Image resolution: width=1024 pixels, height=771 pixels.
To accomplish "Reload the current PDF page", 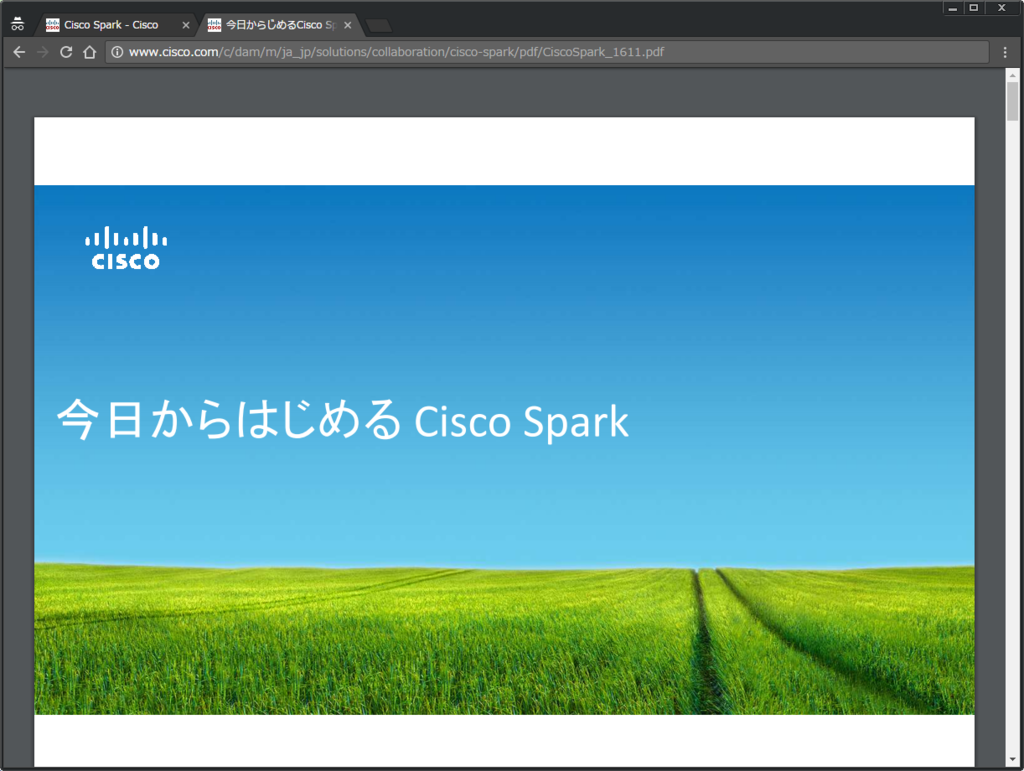I will point(66,52).
